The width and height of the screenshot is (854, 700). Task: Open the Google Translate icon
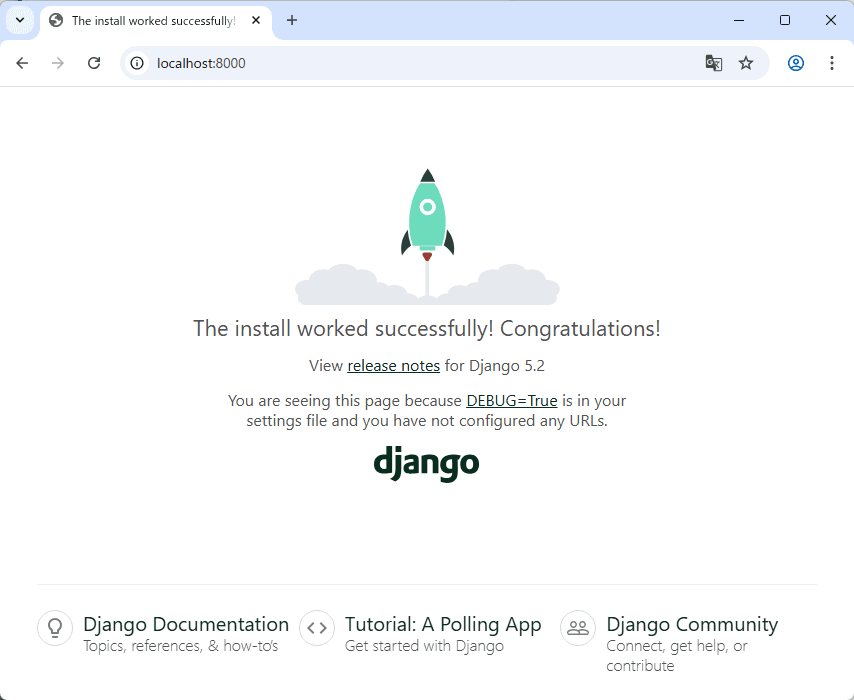click(x=713, y=63)
